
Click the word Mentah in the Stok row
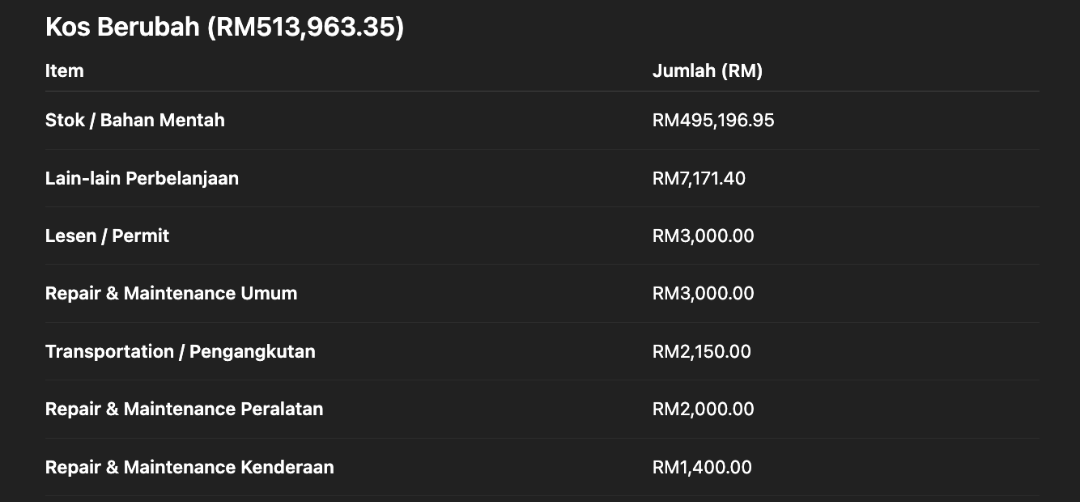point(191,120)
